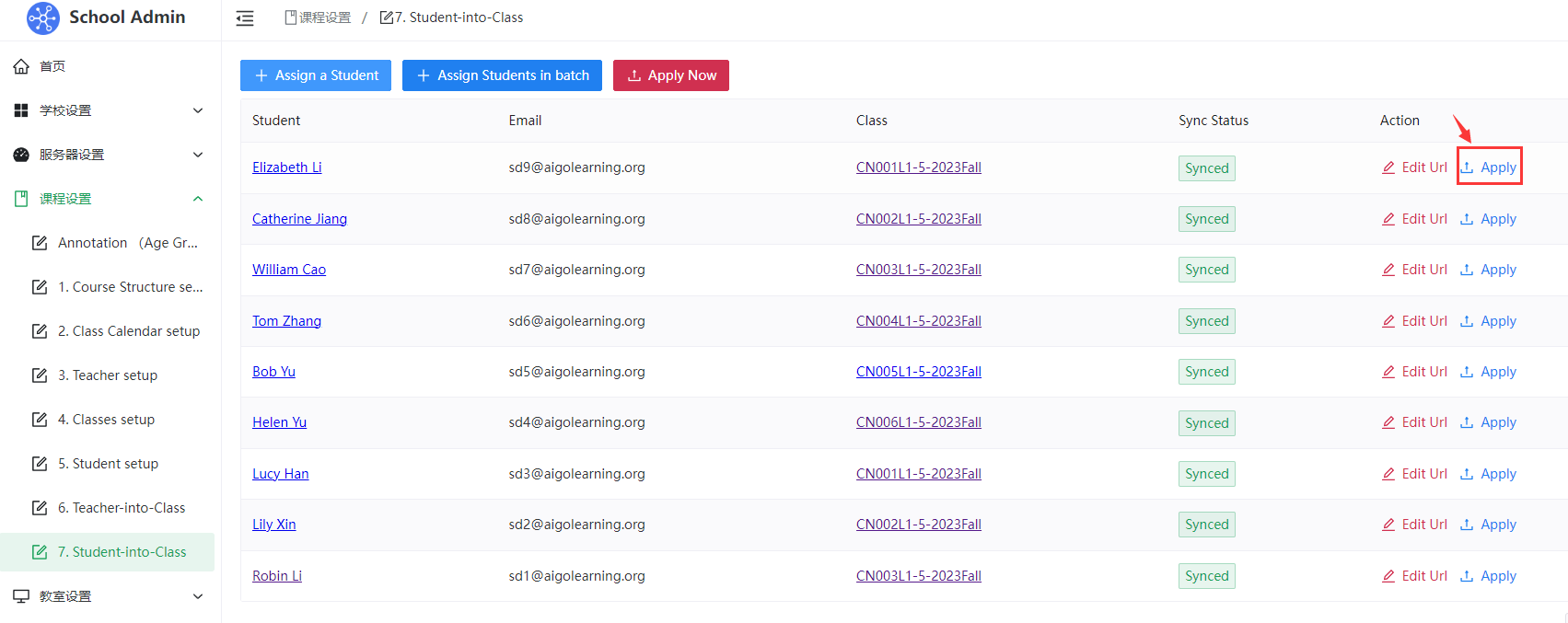Click Assign Students in batch button
Screen dimensions: 1568x623
click(x=502, y=75)
